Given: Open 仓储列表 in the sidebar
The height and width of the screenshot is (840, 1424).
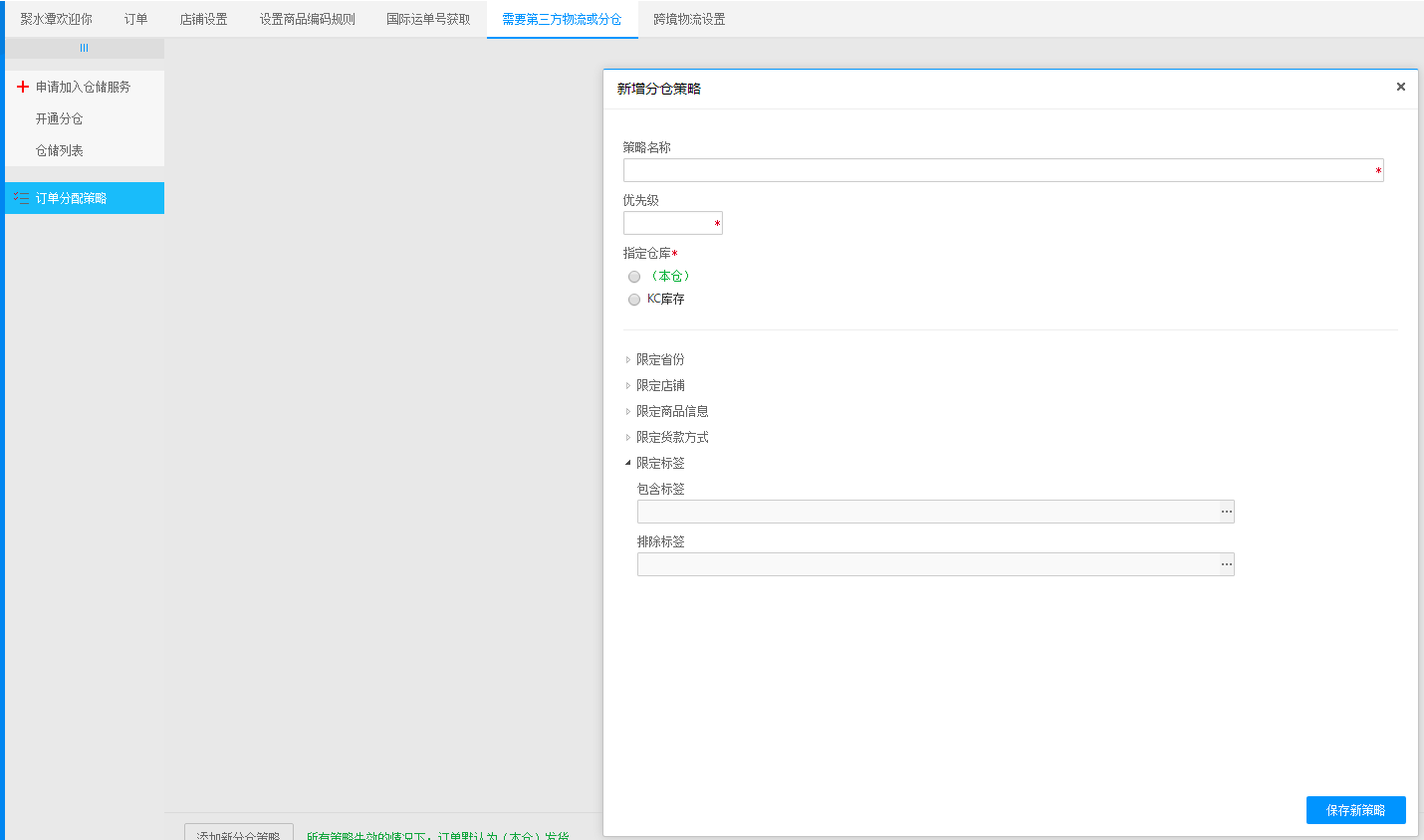Looking at the screenshot, I should click(60, 150).
